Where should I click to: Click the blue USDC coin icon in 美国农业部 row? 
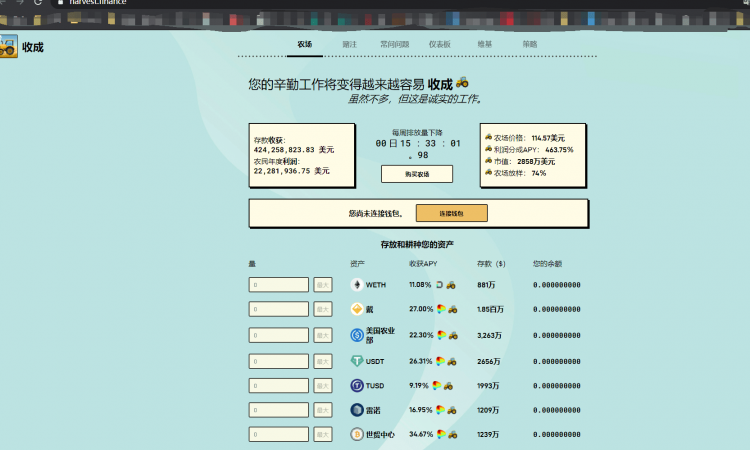(x=357, y=335)
